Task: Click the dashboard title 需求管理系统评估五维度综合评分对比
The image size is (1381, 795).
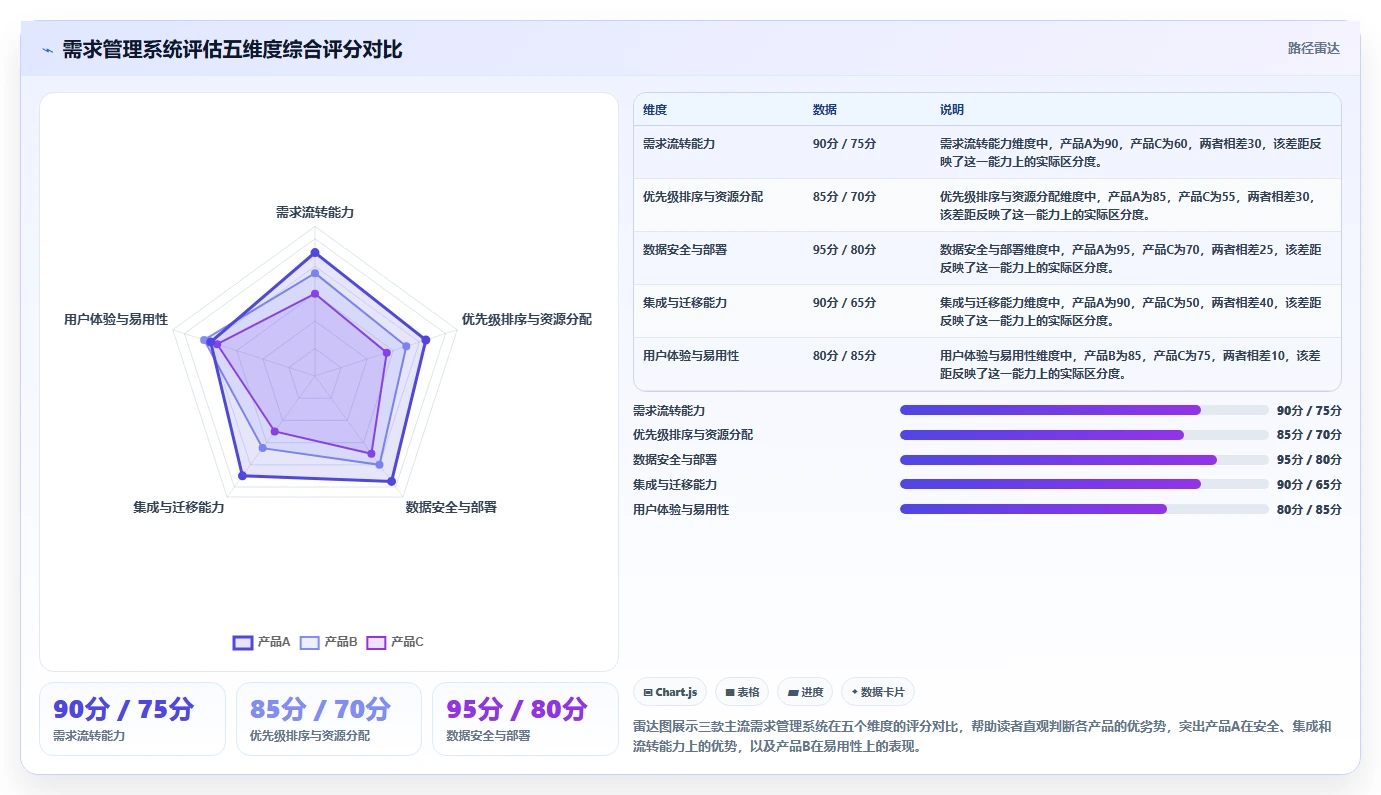Action: [232, 49]
